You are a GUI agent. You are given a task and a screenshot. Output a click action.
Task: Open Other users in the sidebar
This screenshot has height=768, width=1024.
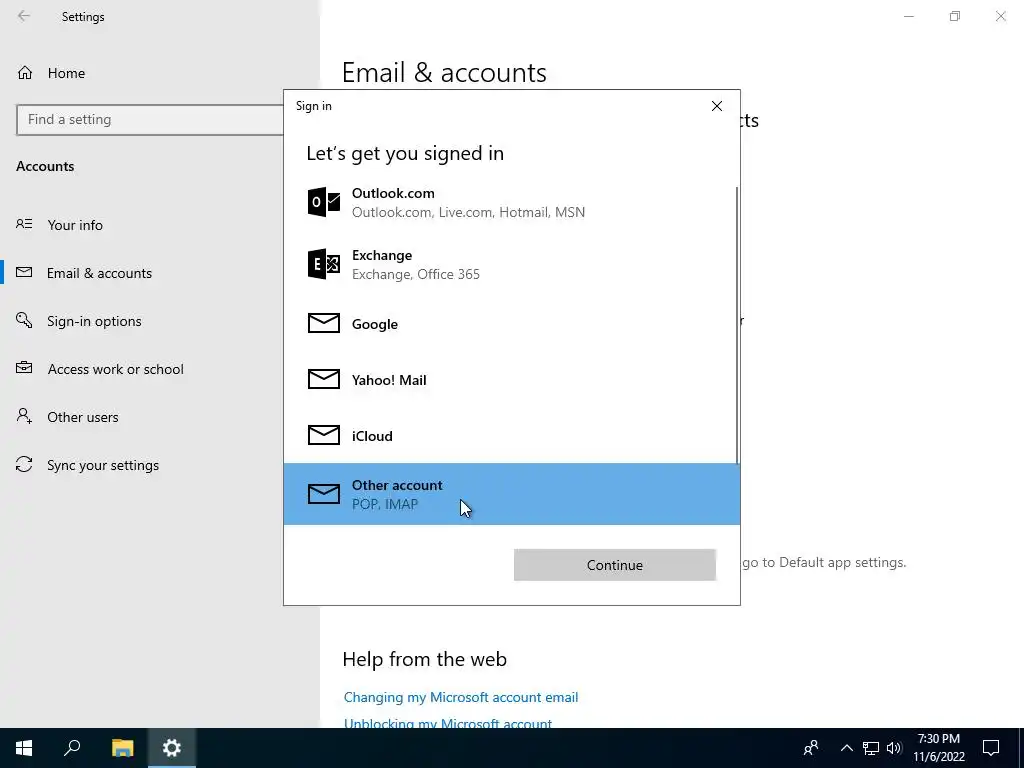tap(82, 417)
